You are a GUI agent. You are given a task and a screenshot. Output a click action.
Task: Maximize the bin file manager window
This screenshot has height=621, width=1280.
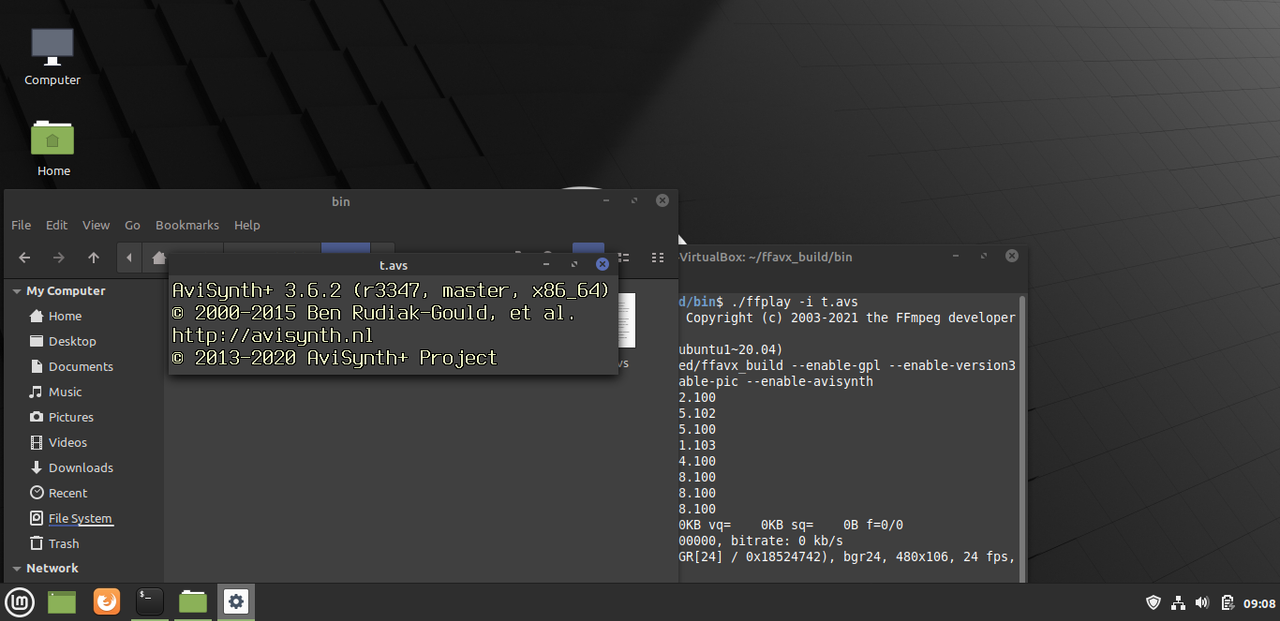pyautogui.click(x=634, y=201)
